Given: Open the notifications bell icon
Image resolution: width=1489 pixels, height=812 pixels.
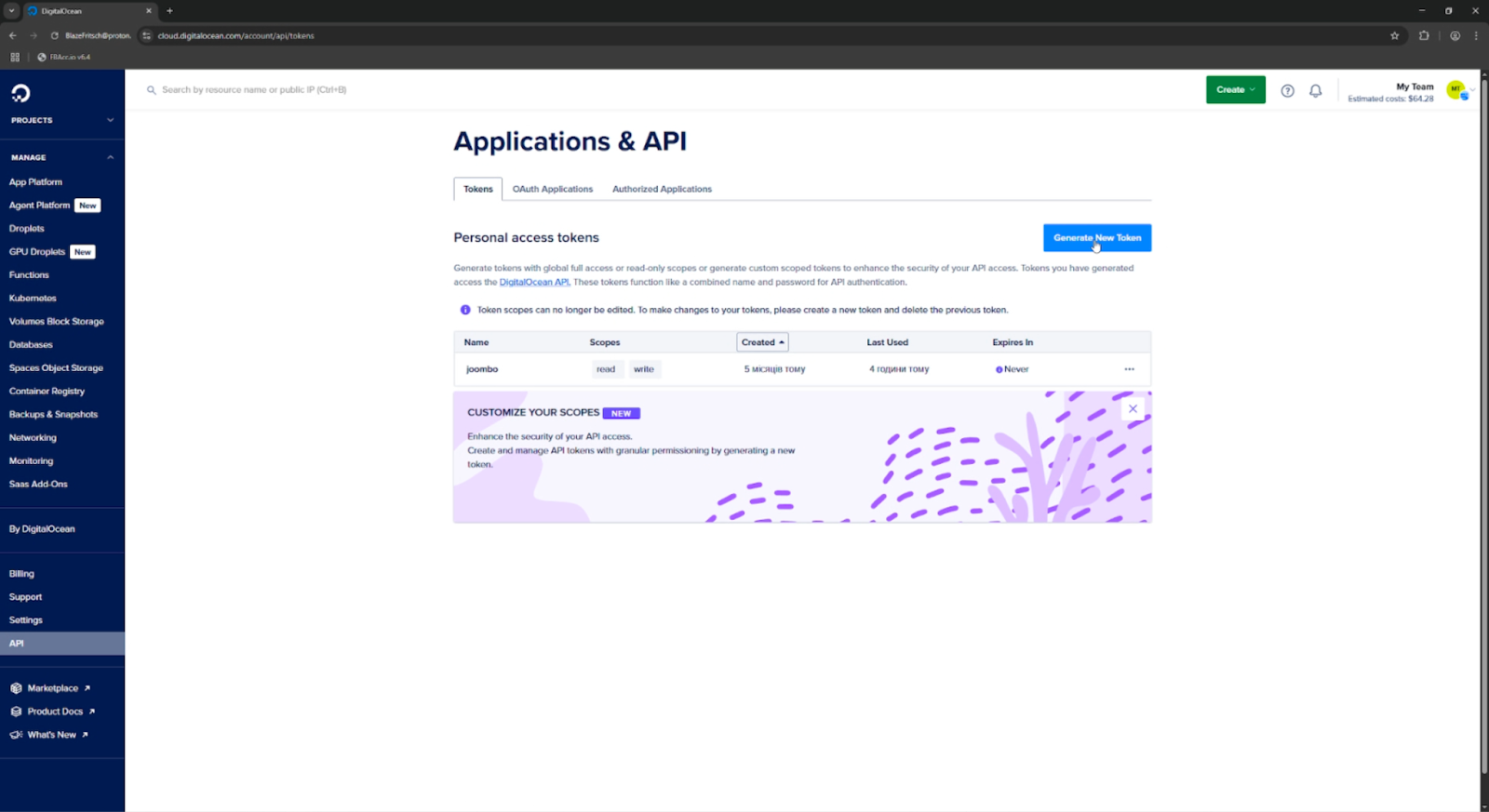Looking at the screenshot, I should click(1315, 90).
